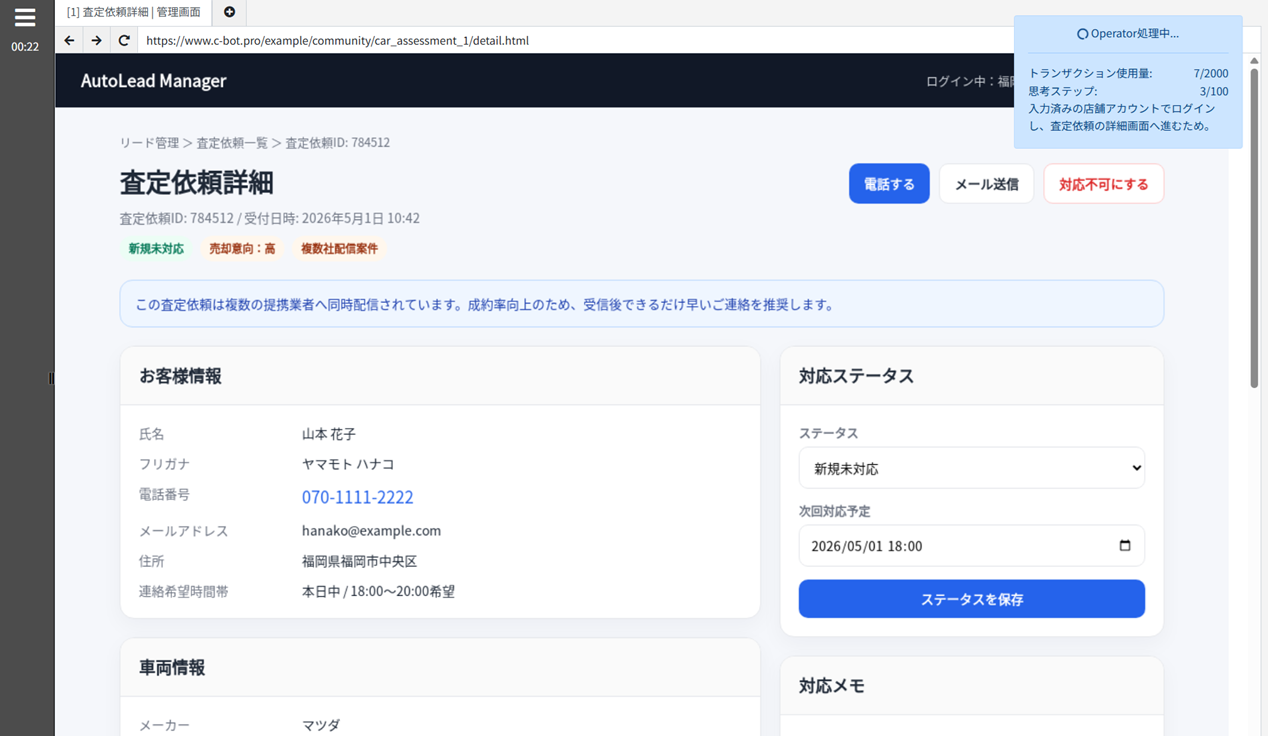Click the 対応メモ section heading
Image resolution: width=1268 pixels, height=736 pixels.
(x=832, y=686)
